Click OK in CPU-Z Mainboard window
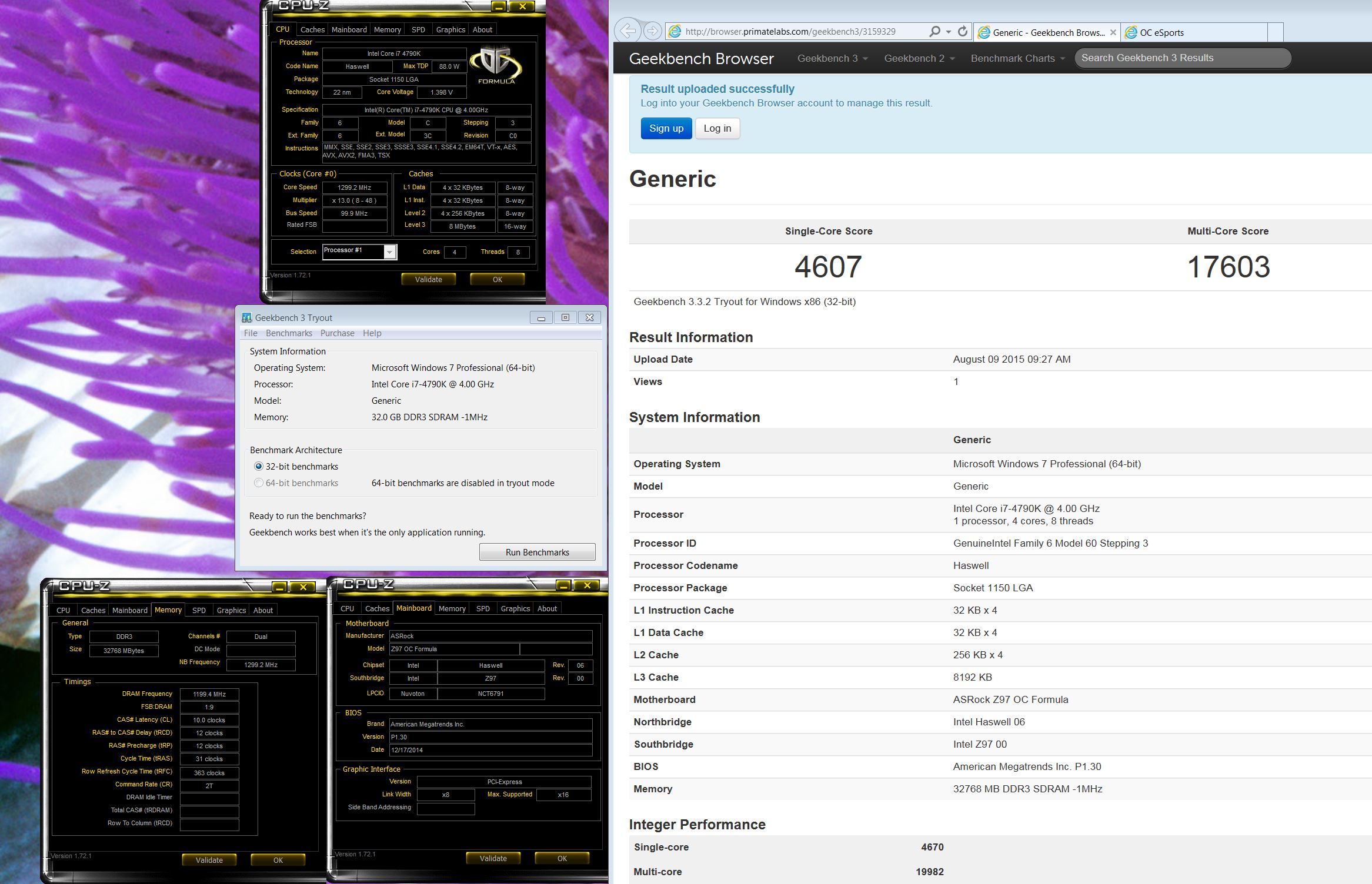Screen dimensions: 1372x884 point(562,858)
